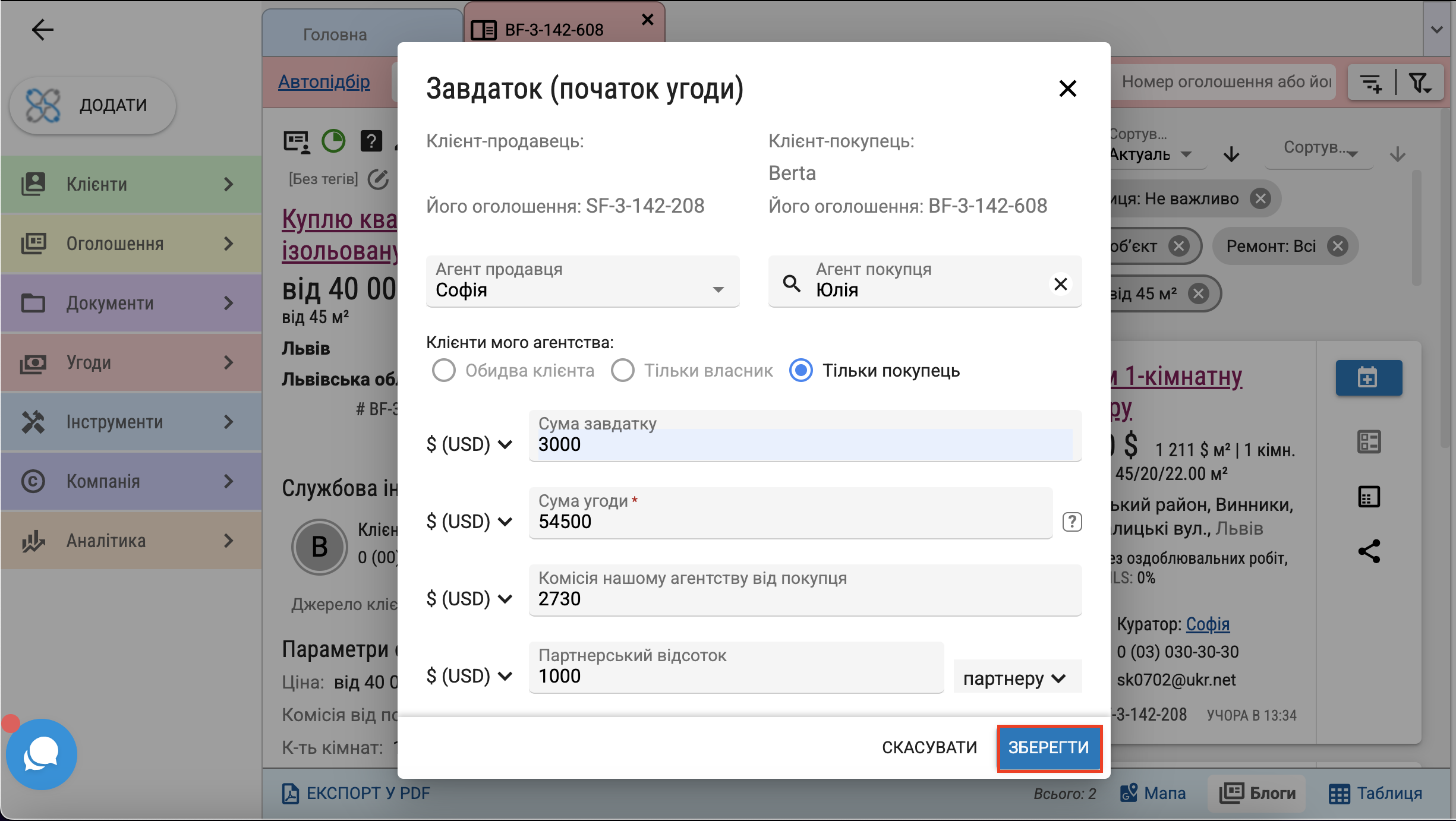Remove the Не важливо filter chip
The width and height of the screenshot is (1456, 821).
coord(1260,199)
